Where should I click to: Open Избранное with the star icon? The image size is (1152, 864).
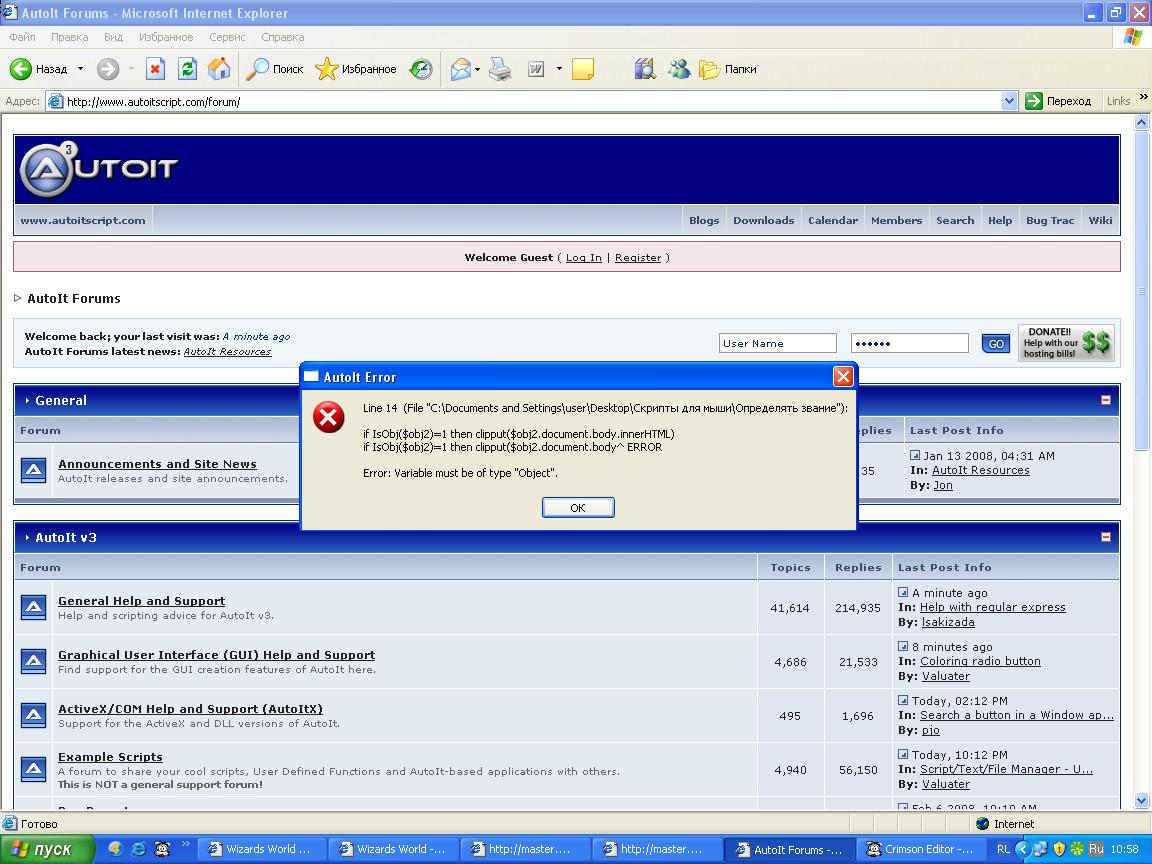pyautogui.click(x=327, y=68)
